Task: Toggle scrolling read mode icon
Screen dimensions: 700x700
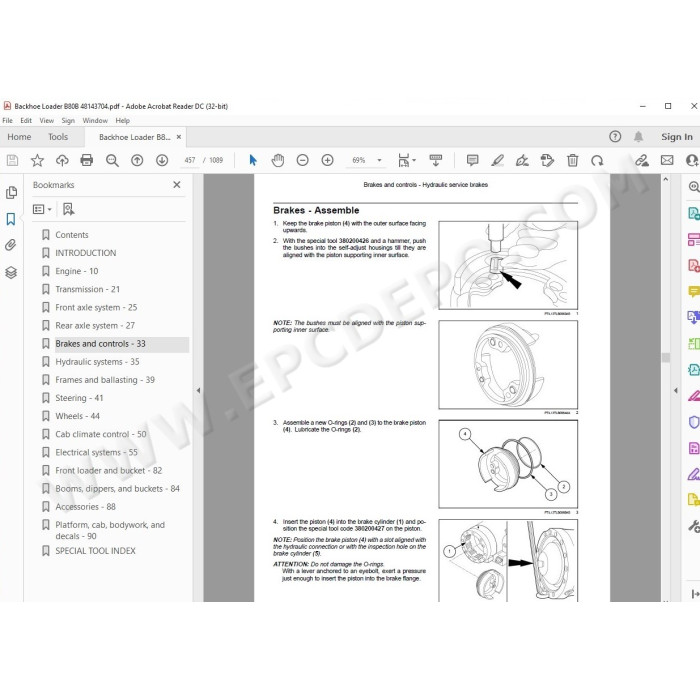Action: [x=436, y=160]
